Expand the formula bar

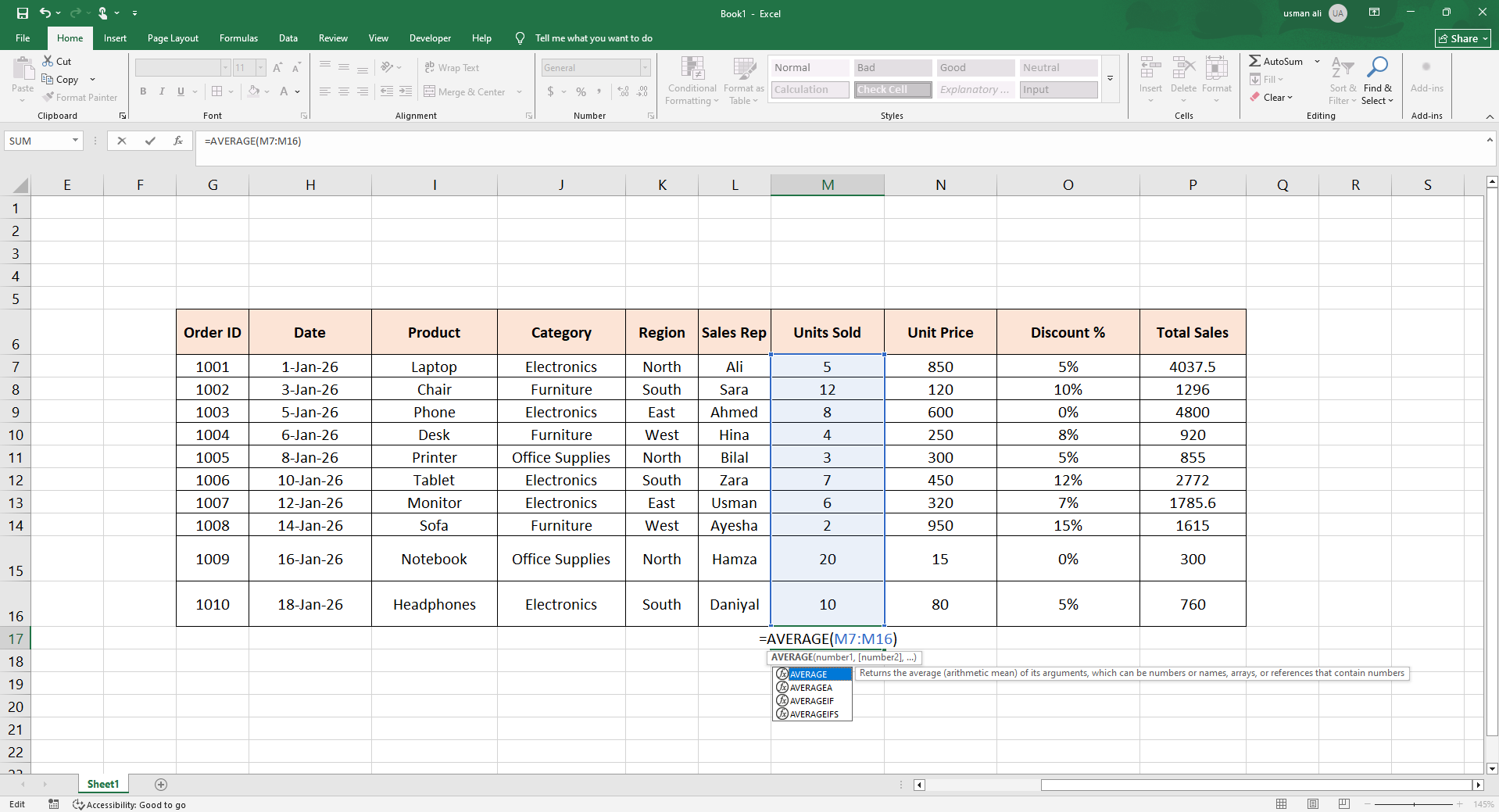[x=1490, y=140]
